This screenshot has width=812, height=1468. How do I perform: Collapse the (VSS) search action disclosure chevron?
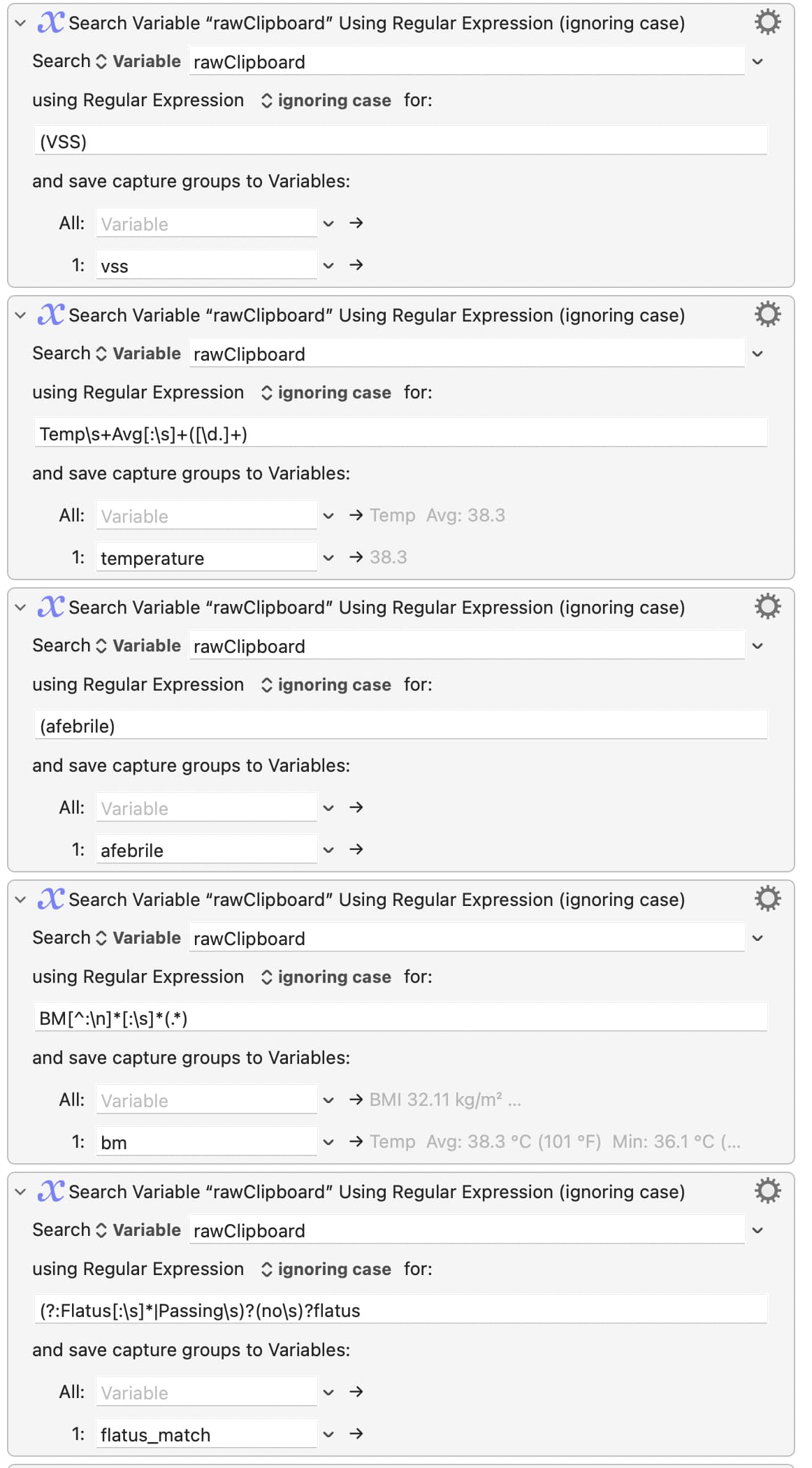pyautogui.click(x=20, y=23)
